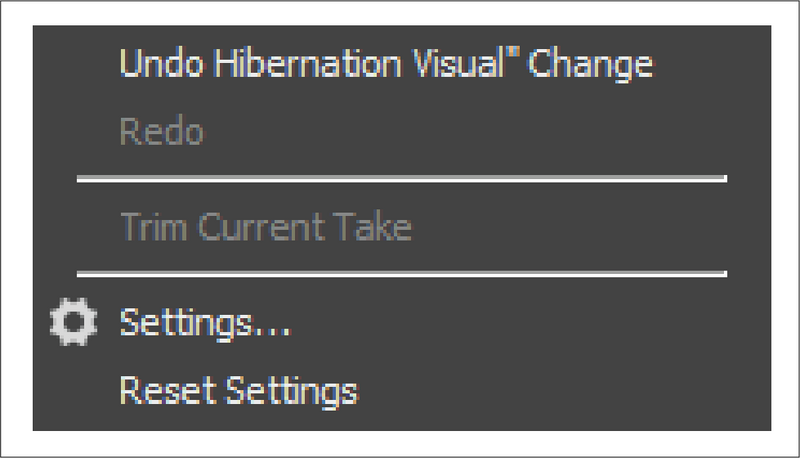Click the Settings gear icon
Screen dimensions: 800x458
[73, 323]
